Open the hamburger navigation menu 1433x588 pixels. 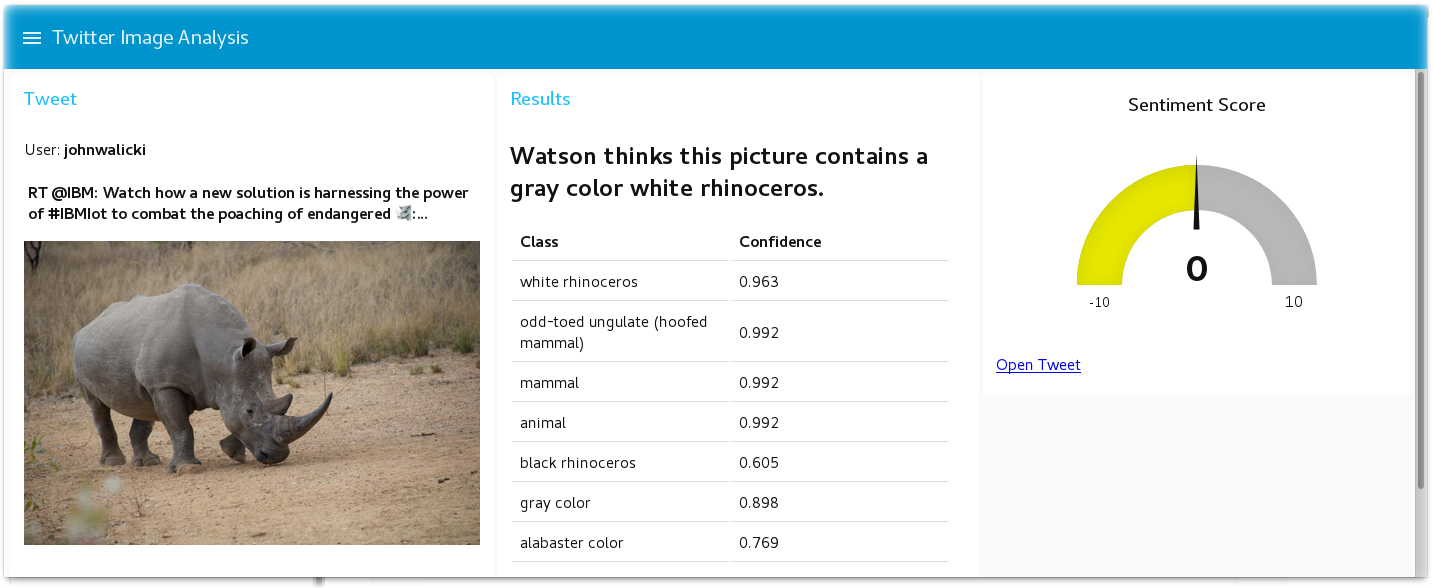32,38
